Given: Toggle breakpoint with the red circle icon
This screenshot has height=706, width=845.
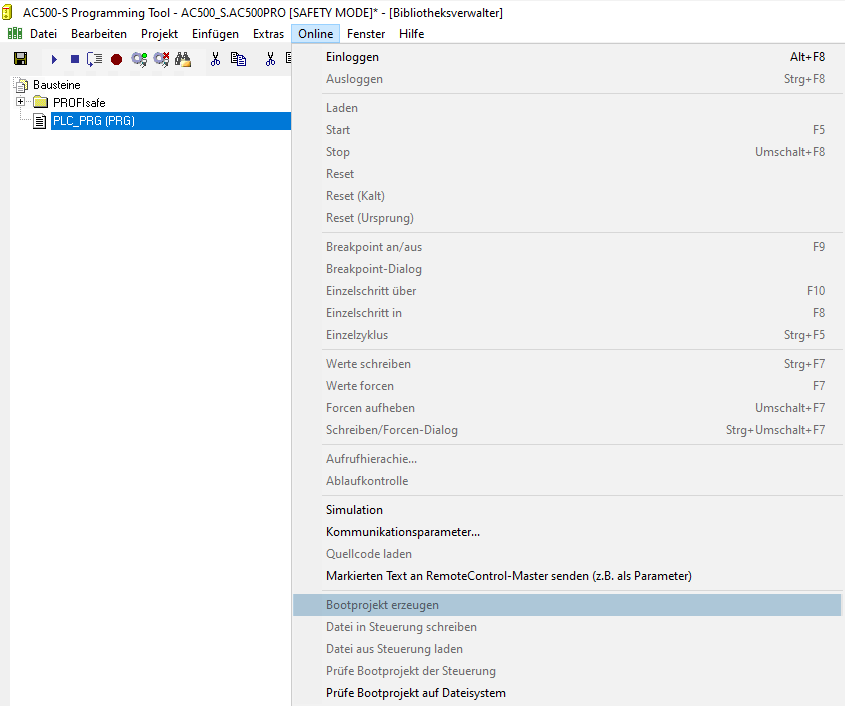Looking at the screenshot, I should (x=116, y=60).
